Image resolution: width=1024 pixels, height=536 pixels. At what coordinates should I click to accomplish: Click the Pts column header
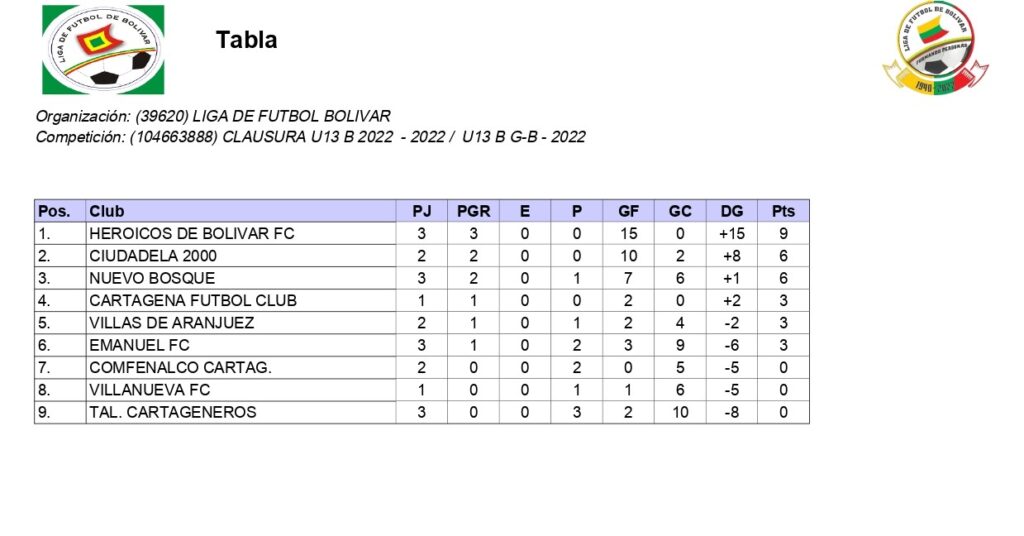point(783,211)
